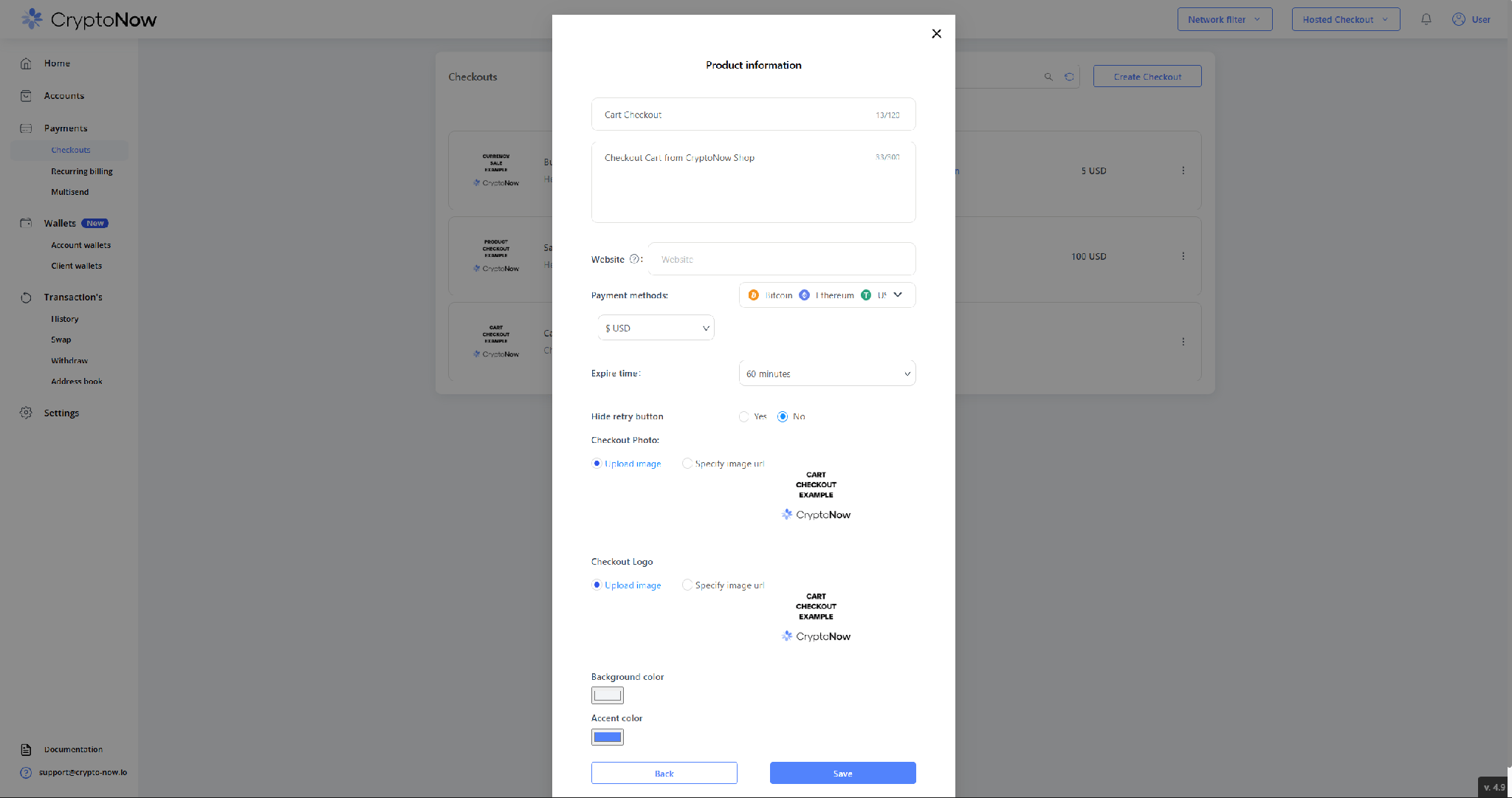
Task: Click the search icon in Checkouts panel
Action: [x=1048, y=77]
